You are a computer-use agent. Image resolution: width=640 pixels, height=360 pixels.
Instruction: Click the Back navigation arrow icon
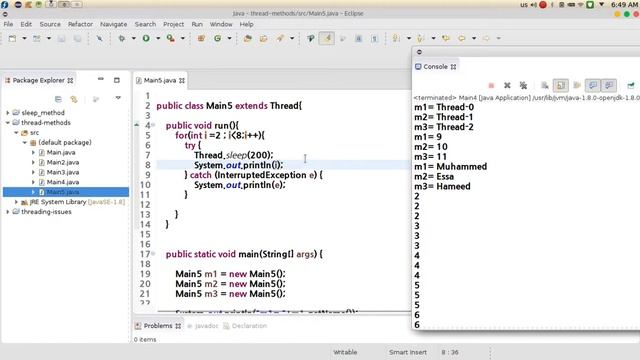coord(462,38)
